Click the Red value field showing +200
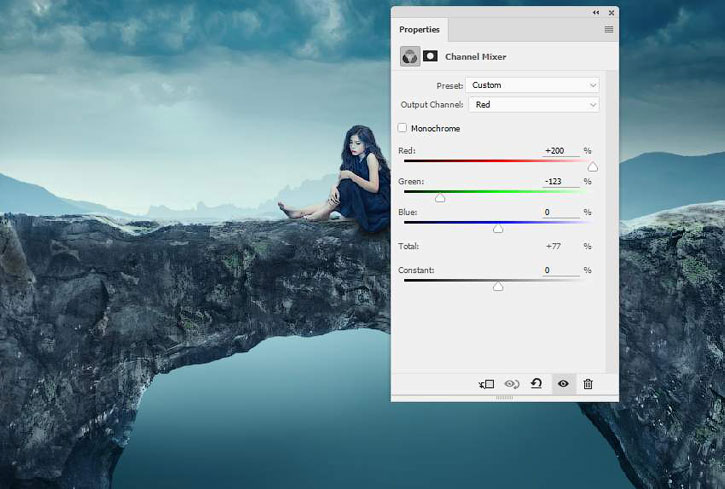Image resolution: width=725 pixels, height=489 pixels. pos(557,151)
